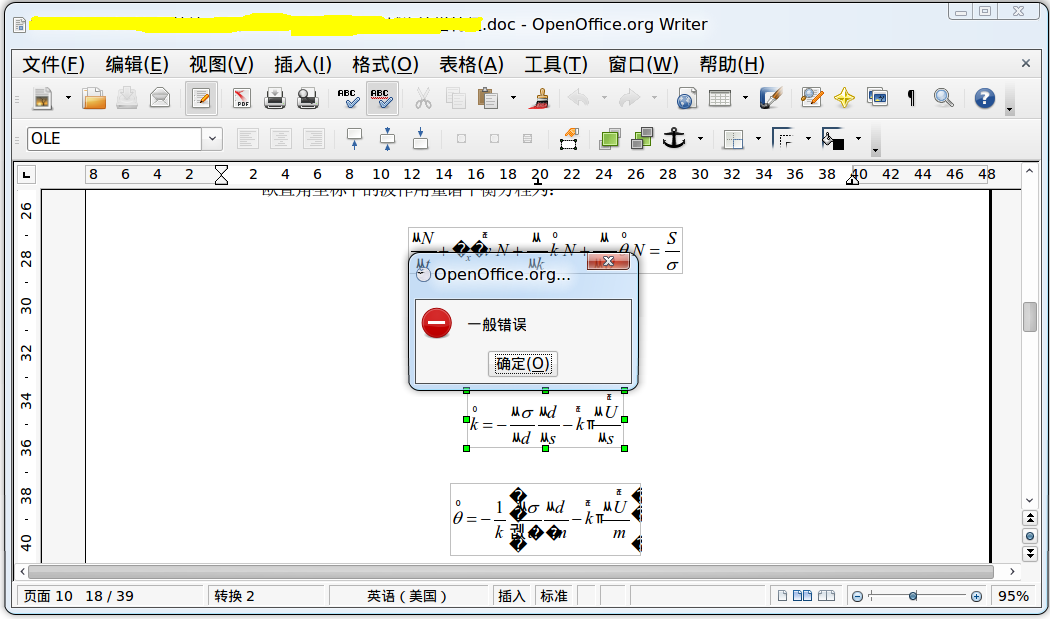Align object to Top icon
The width and height of the screenshot is (1050, 619).
tap(354, 139)
